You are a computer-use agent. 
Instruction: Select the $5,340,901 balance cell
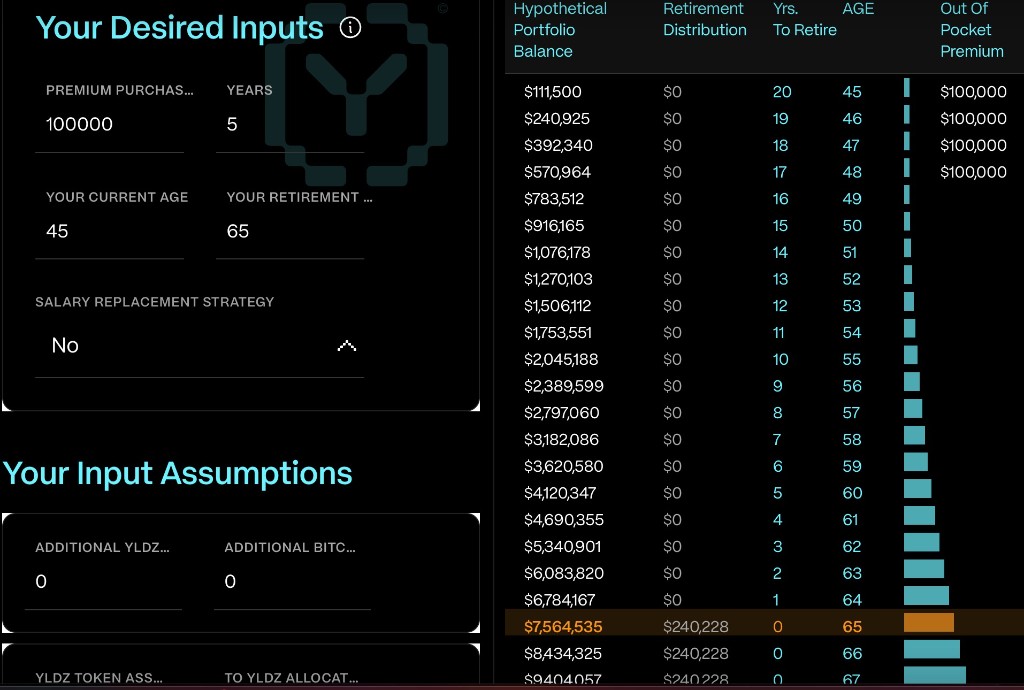click(562, 547)
